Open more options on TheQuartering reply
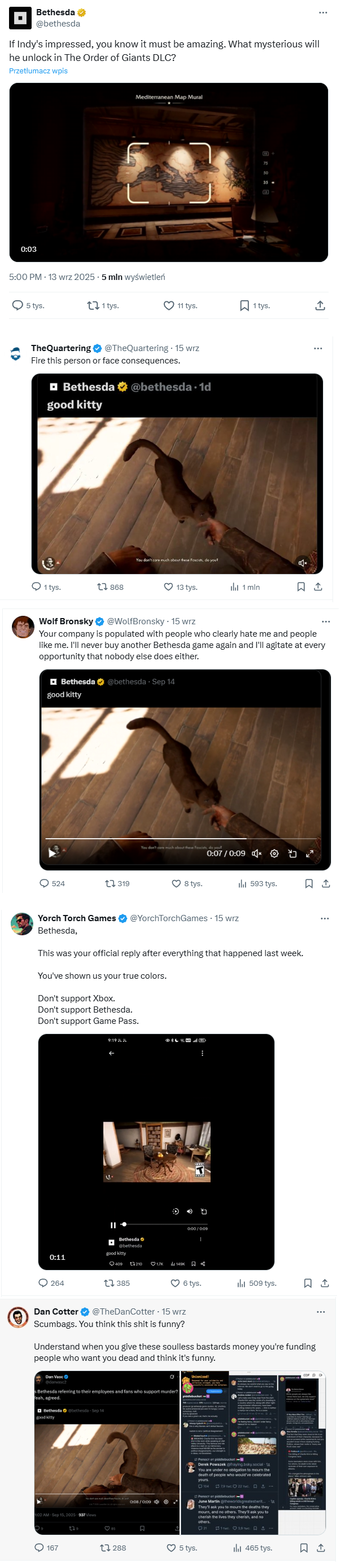The height and width of the screenshot is (1568, 341). pyautogui.click(x=318, y=348)
